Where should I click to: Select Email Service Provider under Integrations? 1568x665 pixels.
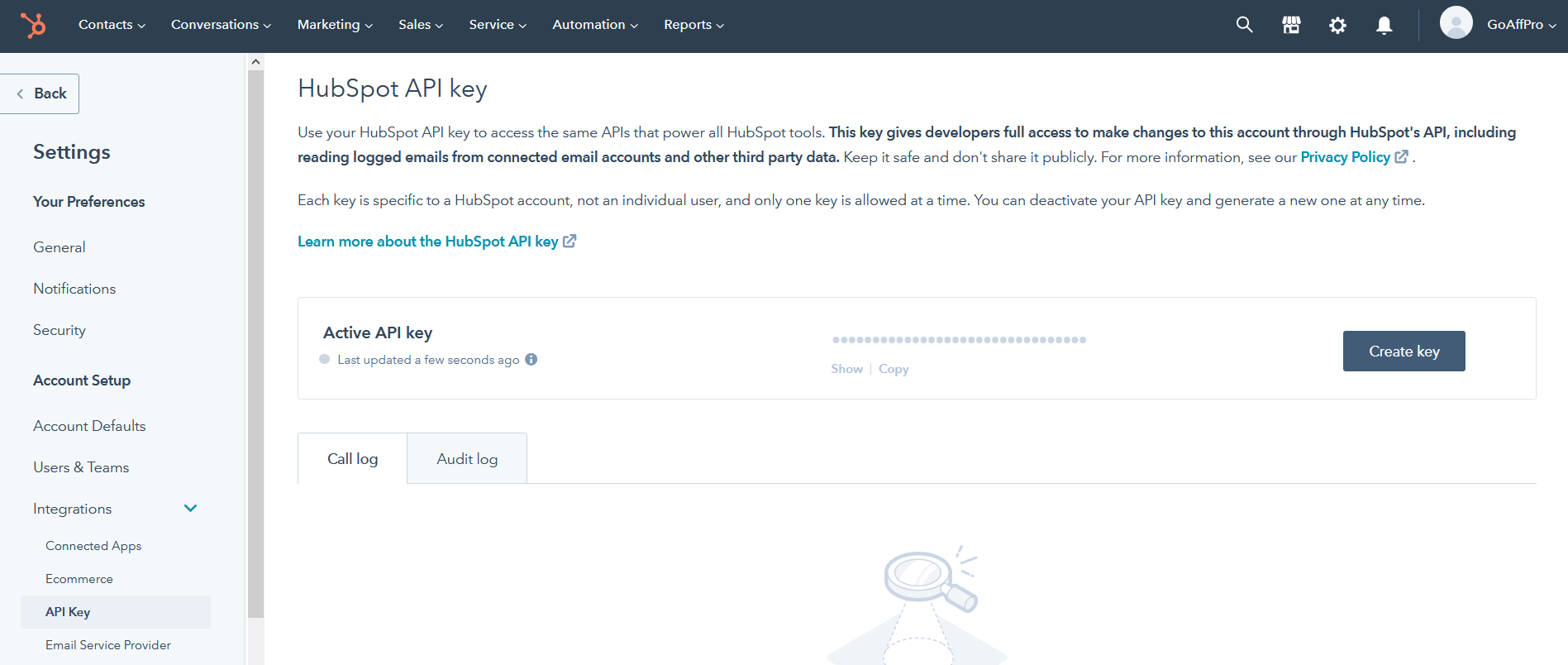[x=108, y=645]
